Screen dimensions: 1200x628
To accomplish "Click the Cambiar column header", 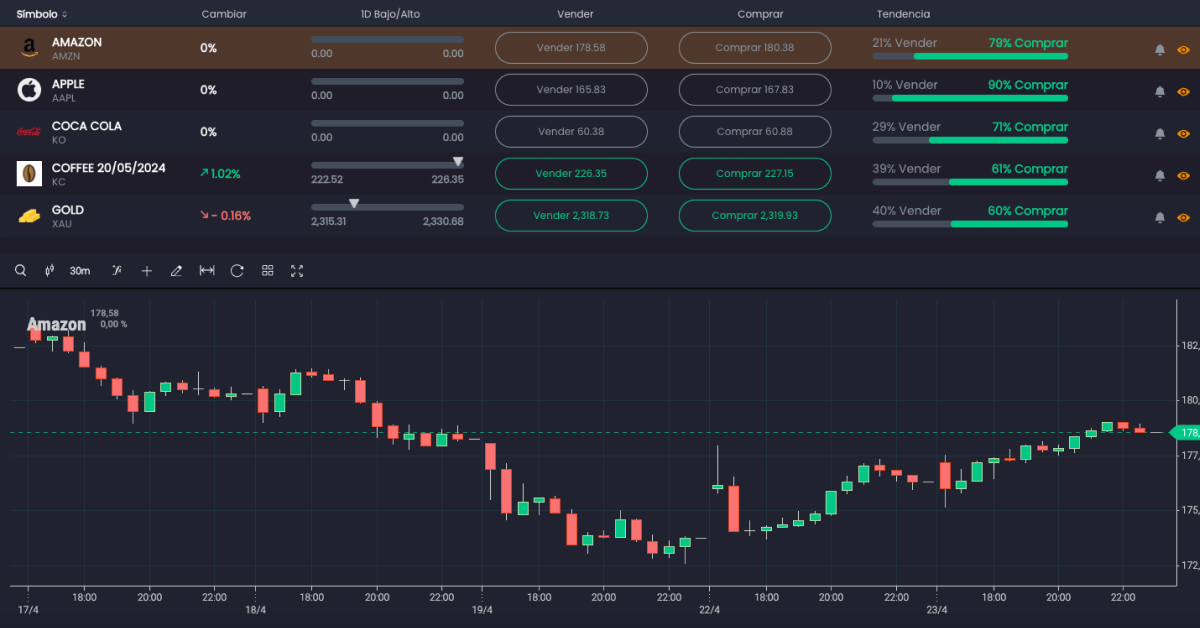I will (x=224, y=14).
